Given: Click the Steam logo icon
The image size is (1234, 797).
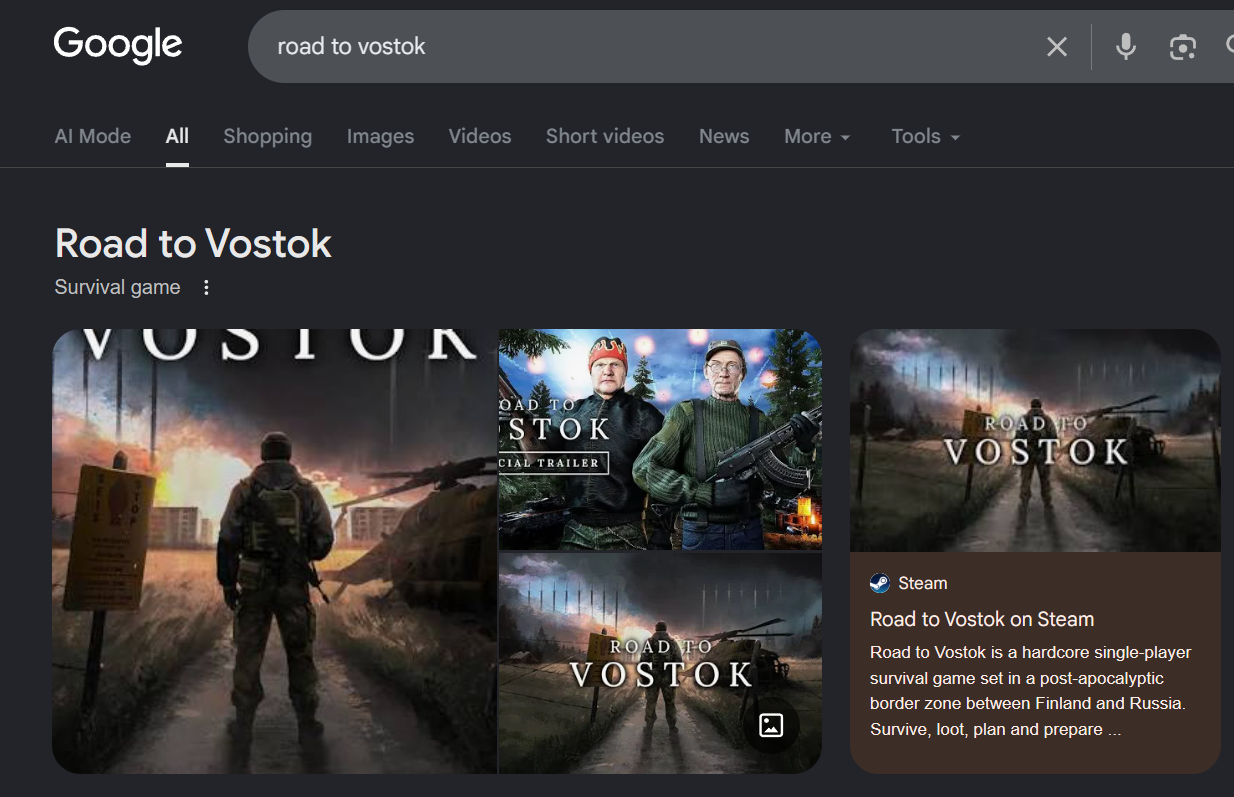Looking at the screenshot, I should pos(880,583).
